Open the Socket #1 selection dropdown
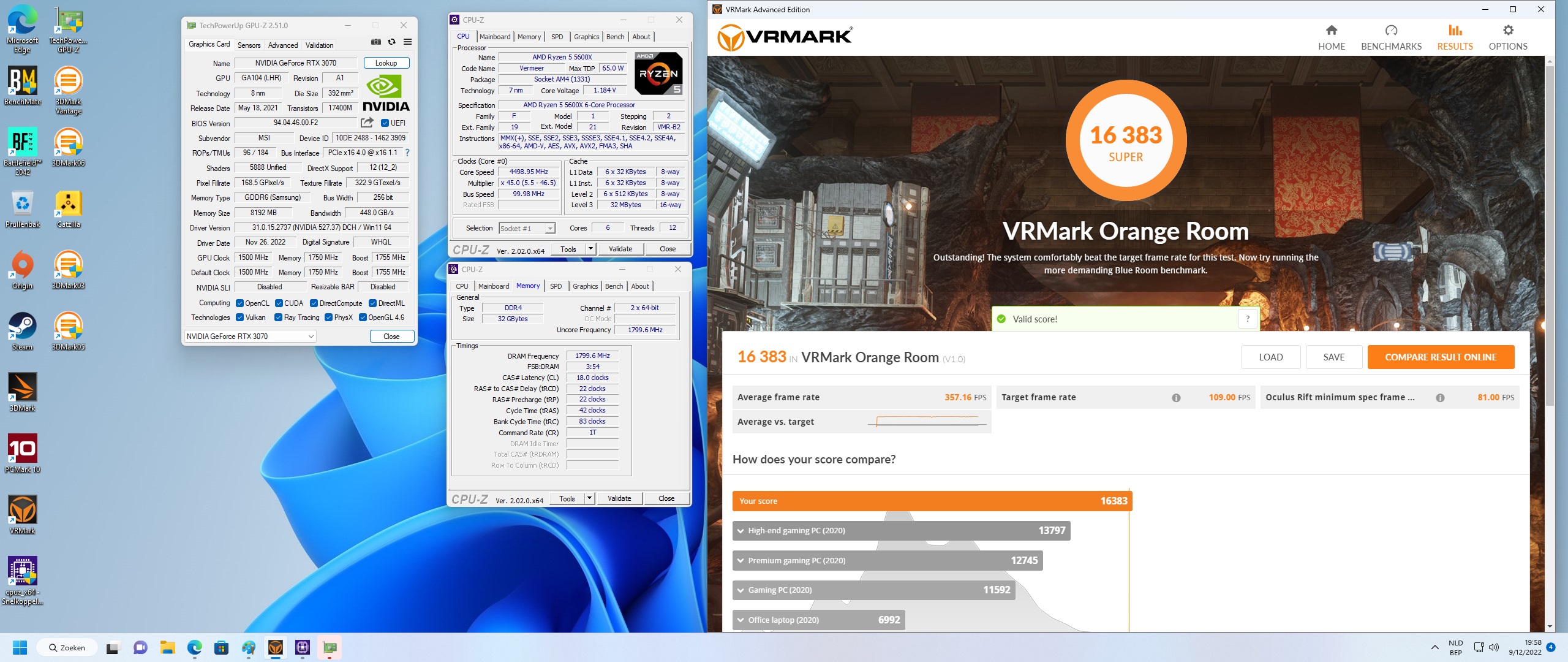Viewport: 1568px width, 662px height. pos(527,229)
